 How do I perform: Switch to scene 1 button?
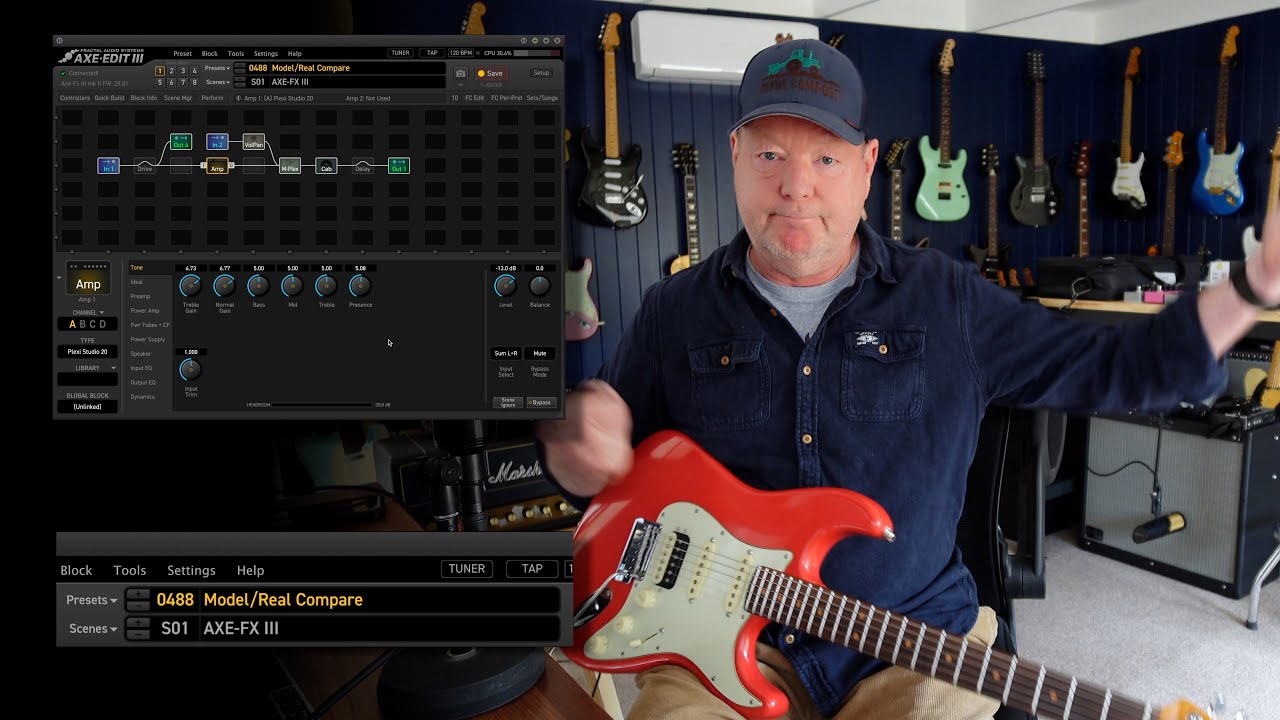[x=160, y=71]
